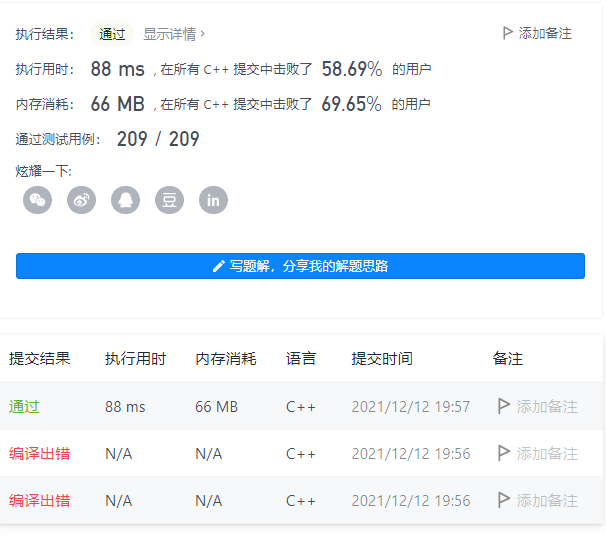Select 执行用时 column header

[x=135, y=358]
